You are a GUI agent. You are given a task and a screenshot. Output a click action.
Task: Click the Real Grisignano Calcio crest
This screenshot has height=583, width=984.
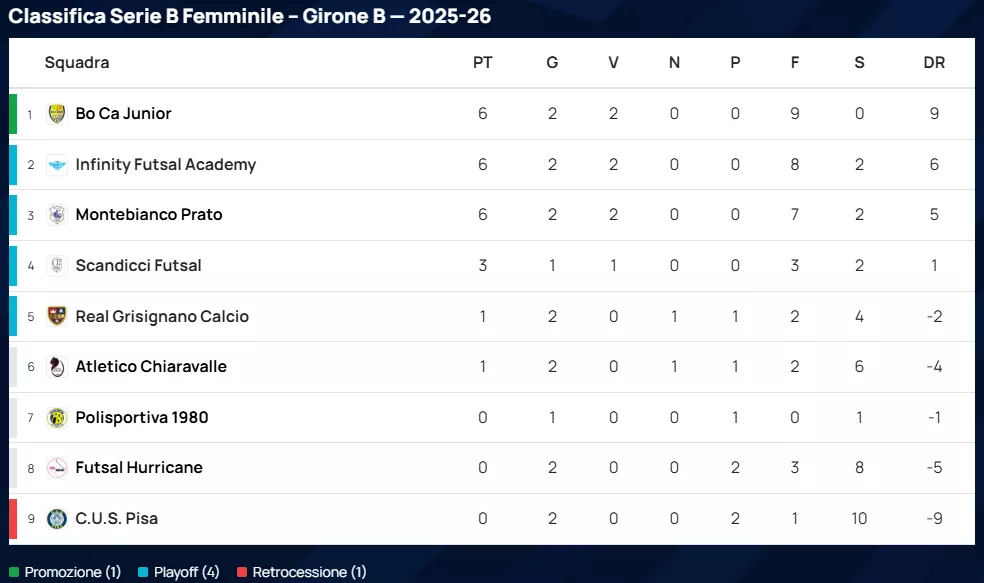click(57, 317)
